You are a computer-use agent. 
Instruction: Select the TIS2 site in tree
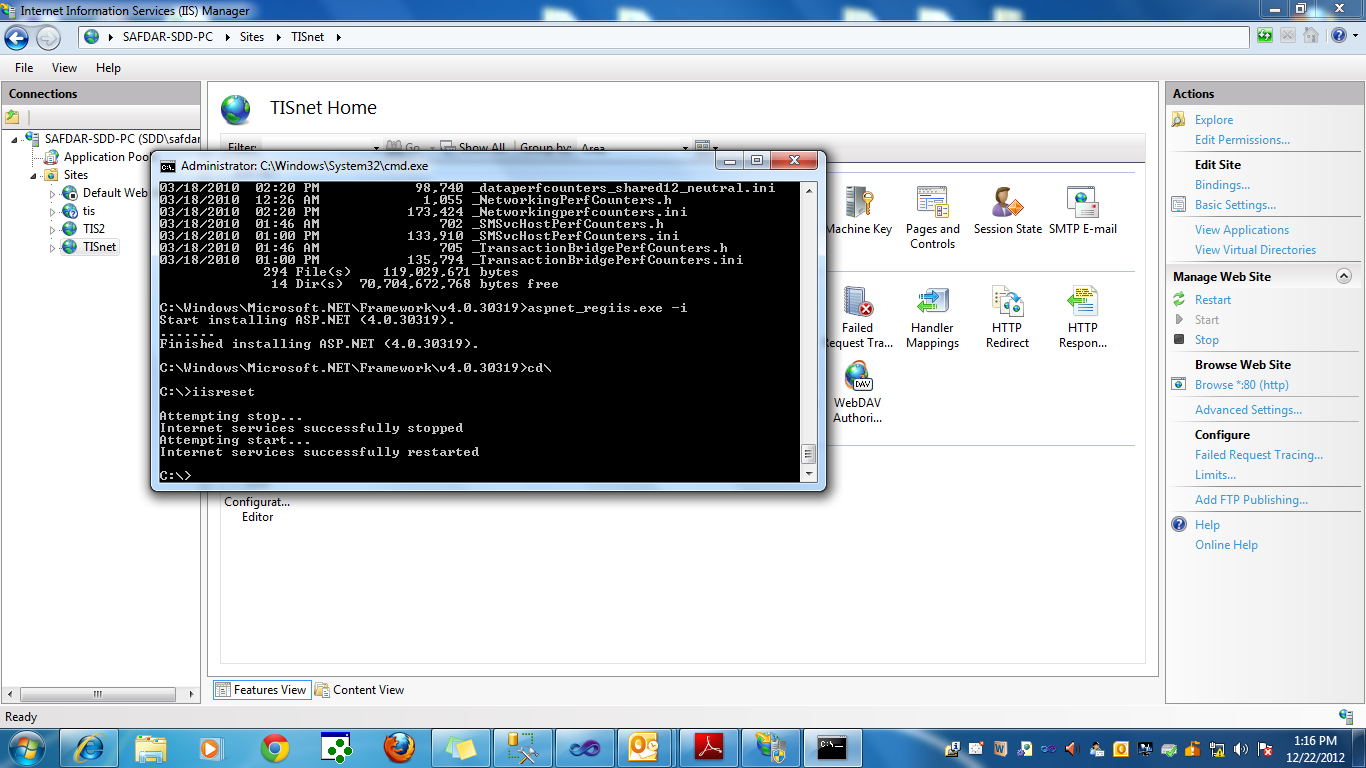[x=94, y=229]
